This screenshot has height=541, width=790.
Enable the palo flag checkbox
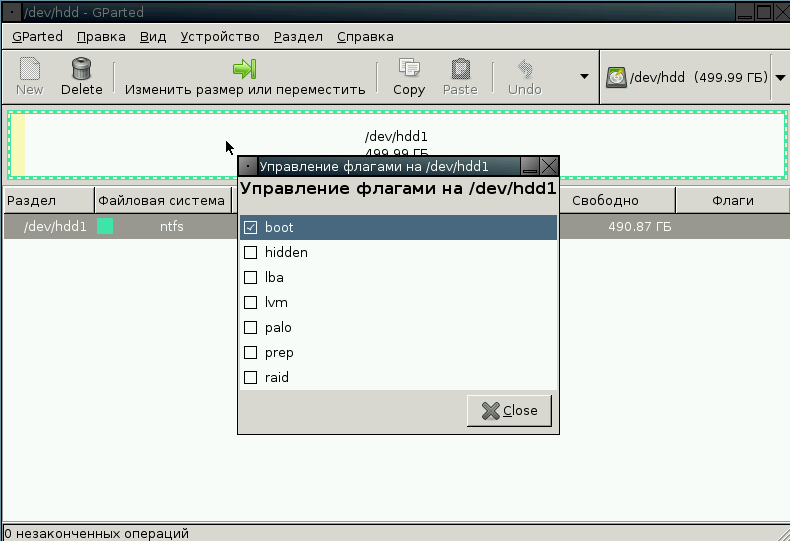coord(250,327)
